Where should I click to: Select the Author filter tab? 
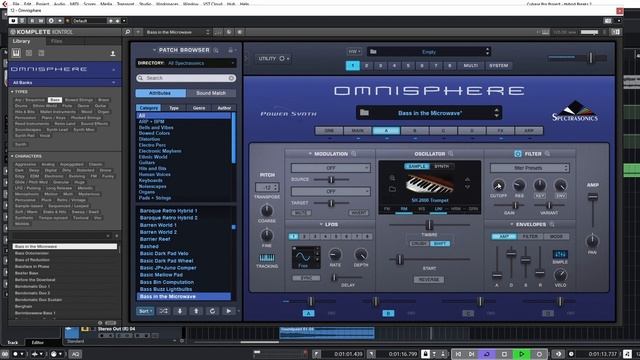coord(224,108)
